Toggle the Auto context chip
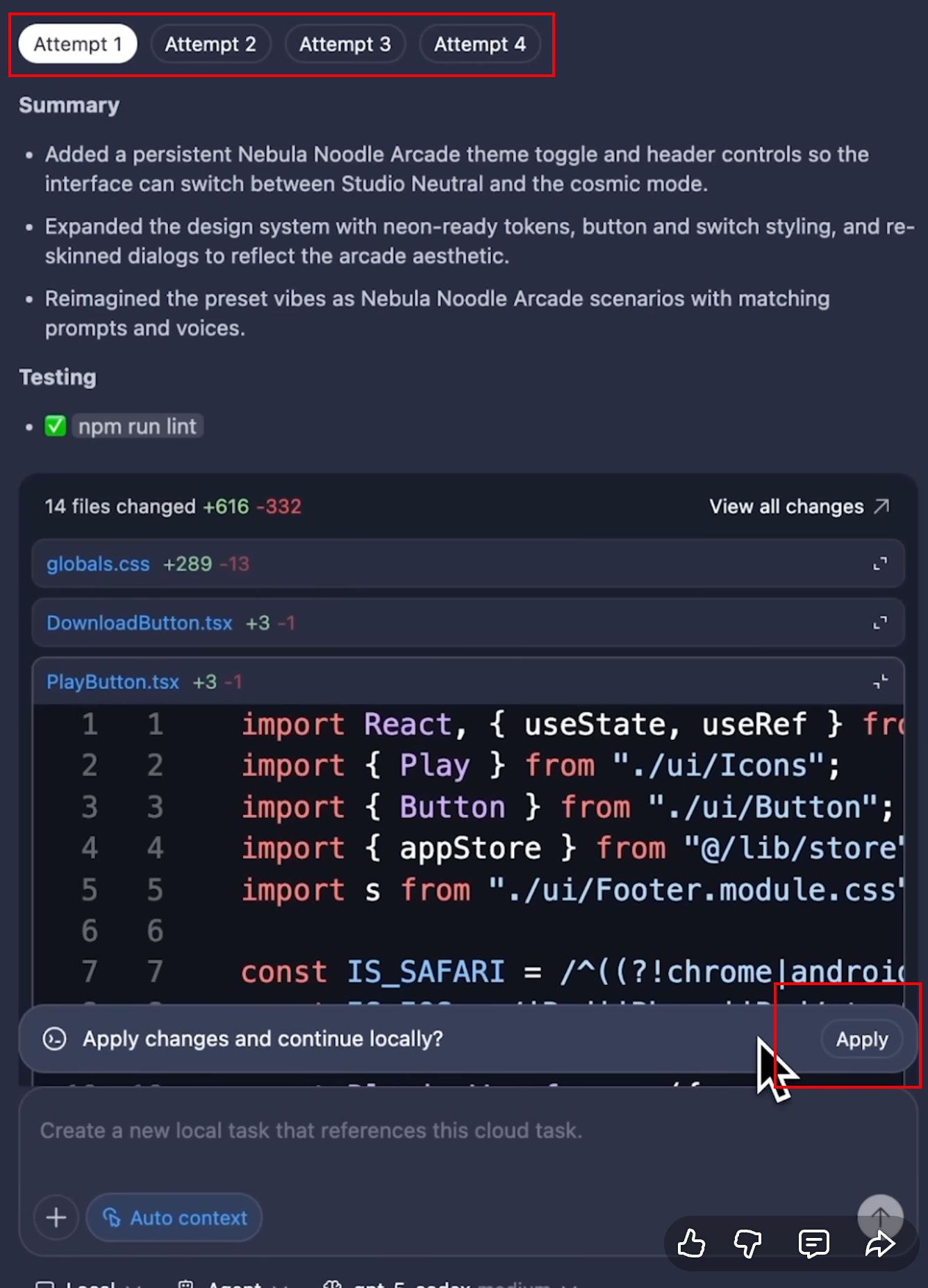928x1288 pixels. [174, 1217]
